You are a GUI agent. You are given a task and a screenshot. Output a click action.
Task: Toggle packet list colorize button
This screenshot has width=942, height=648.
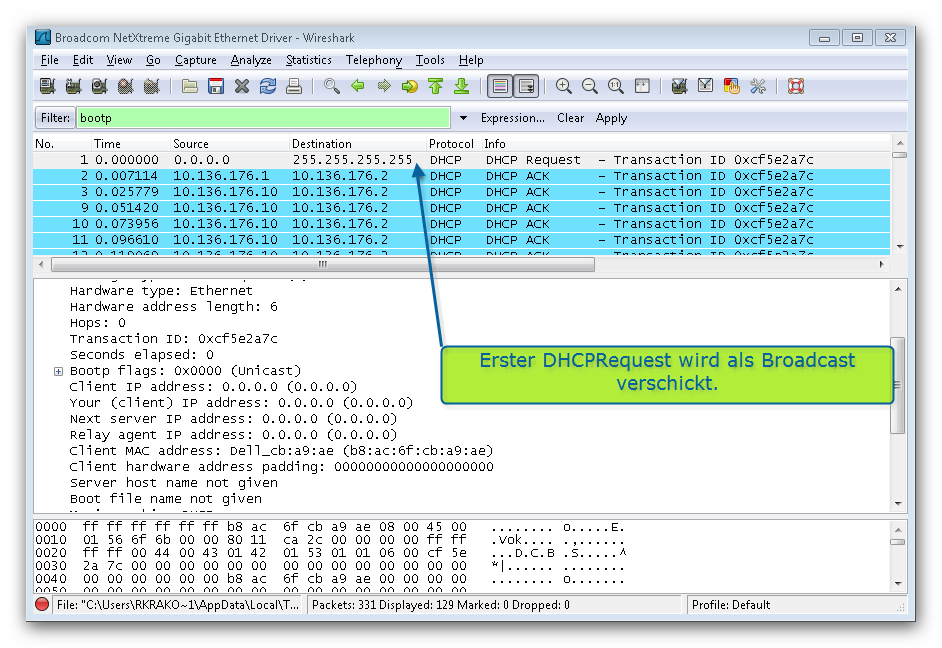(x=500, y=86)
